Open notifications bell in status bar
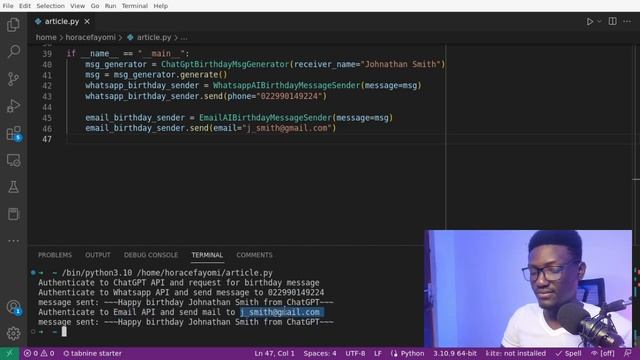 (628, 353)
